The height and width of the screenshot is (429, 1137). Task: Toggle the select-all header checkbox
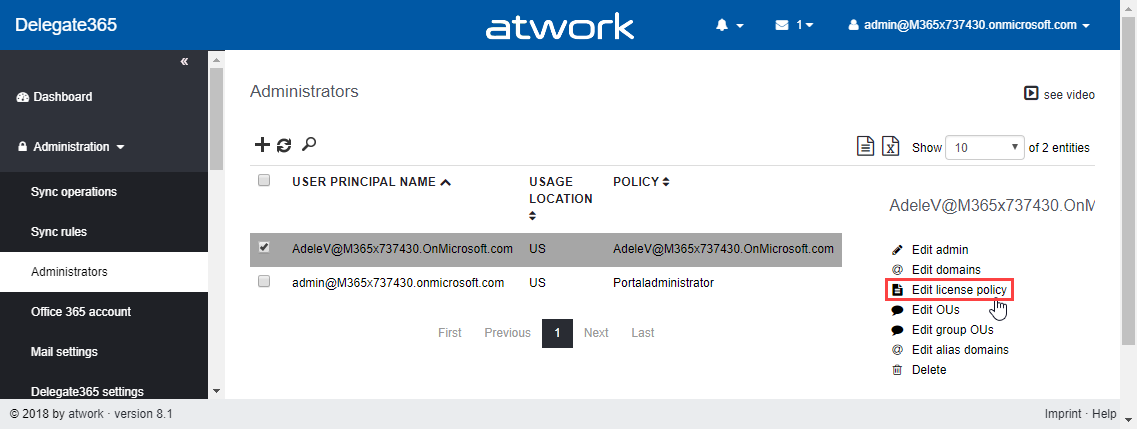click(x=264, y=180)
